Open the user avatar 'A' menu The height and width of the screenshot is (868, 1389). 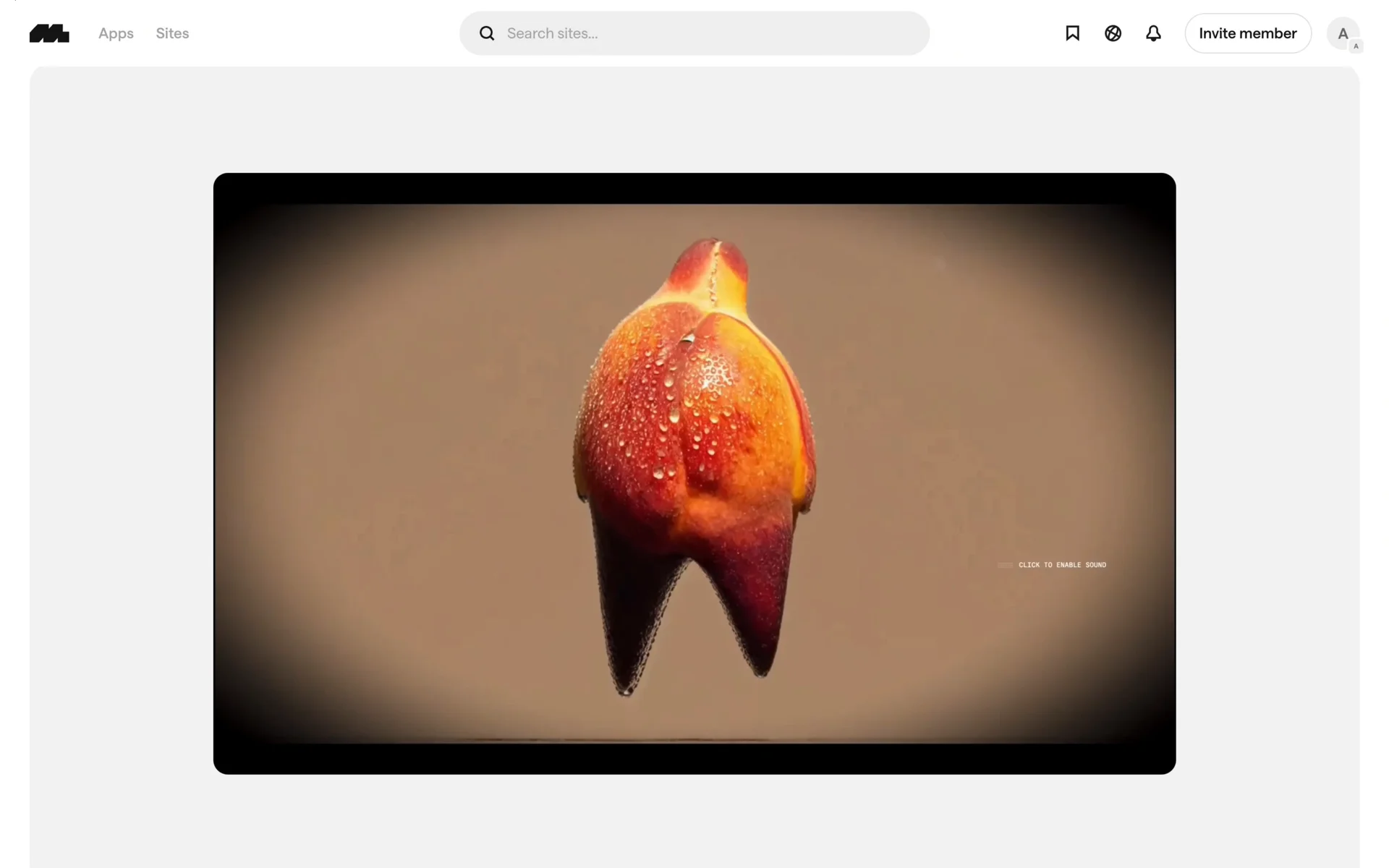[1342, 33]
